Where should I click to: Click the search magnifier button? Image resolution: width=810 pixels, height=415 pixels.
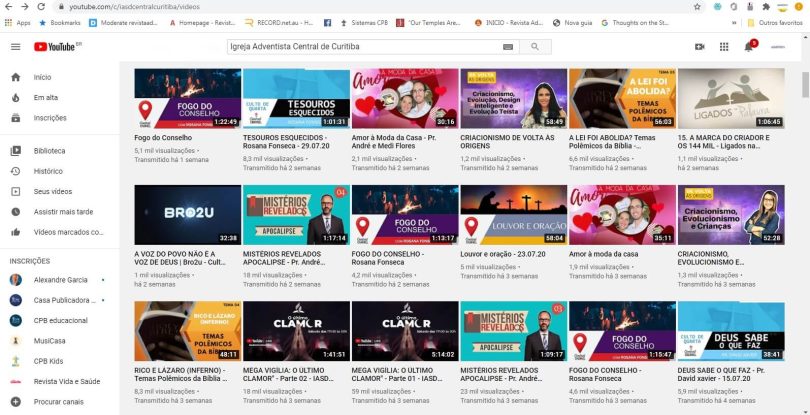coord(535,47)
